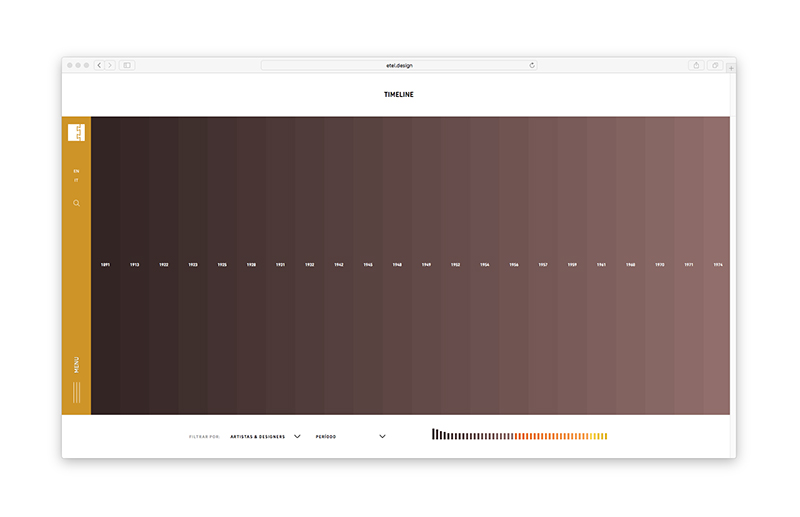800x517 pixels.
Task: Select the Período filter label
Action: (x=326, y=437)
